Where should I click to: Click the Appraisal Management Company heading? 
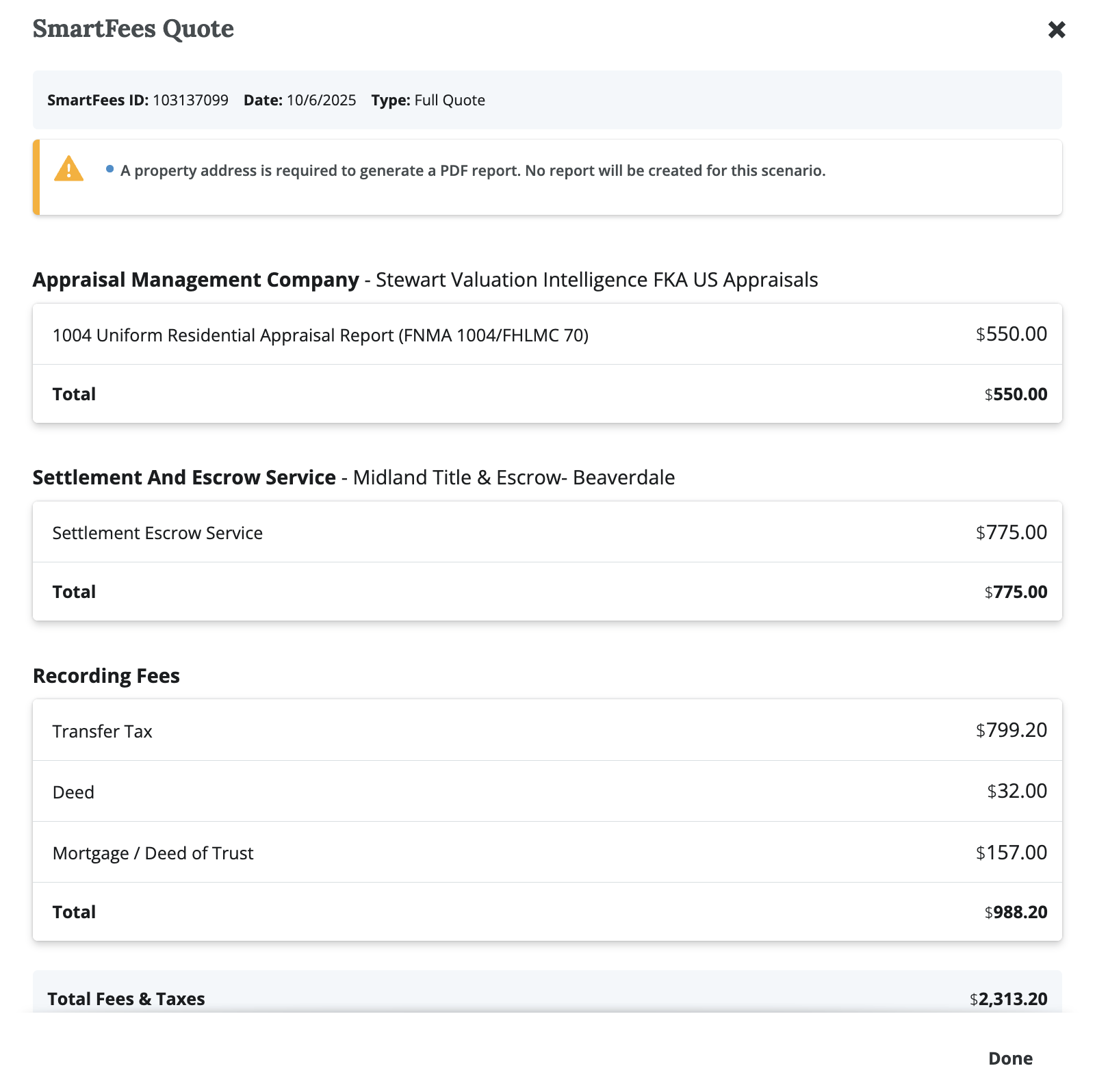tap(196, 280)
